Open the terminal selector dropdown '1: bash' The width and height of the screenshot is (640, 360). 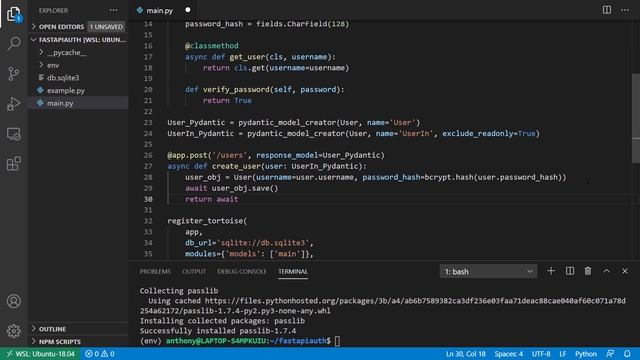(x=488, y=271)
